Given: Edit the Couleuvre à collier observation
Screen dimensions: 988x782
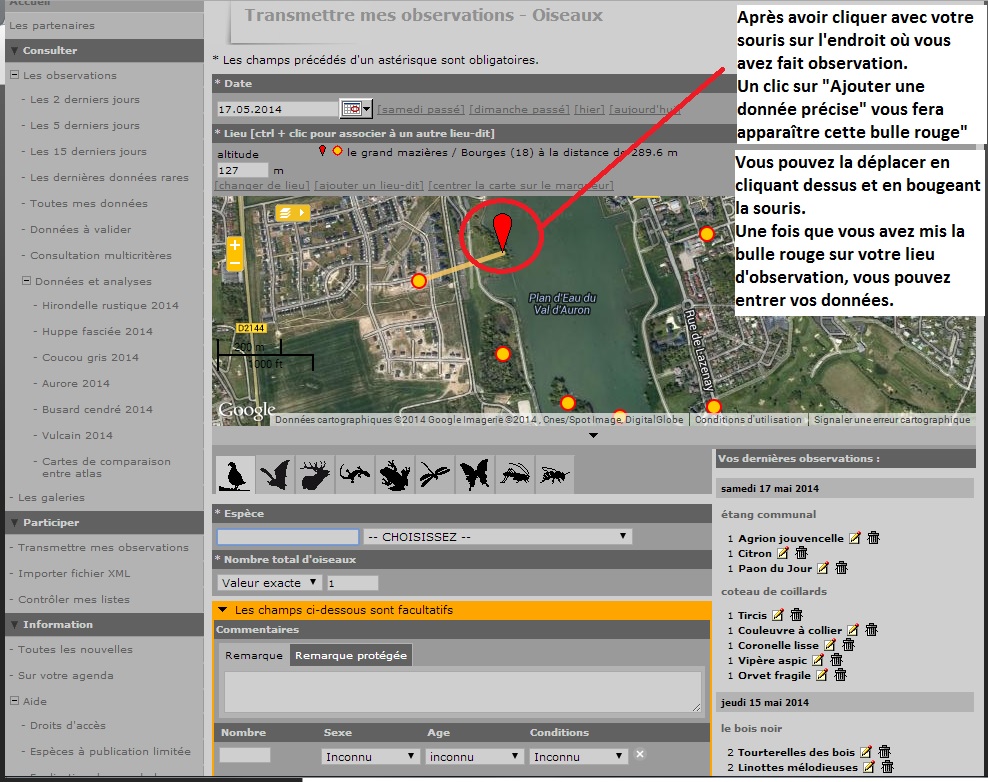Looking at the screenshot, I should pos(853,630).
